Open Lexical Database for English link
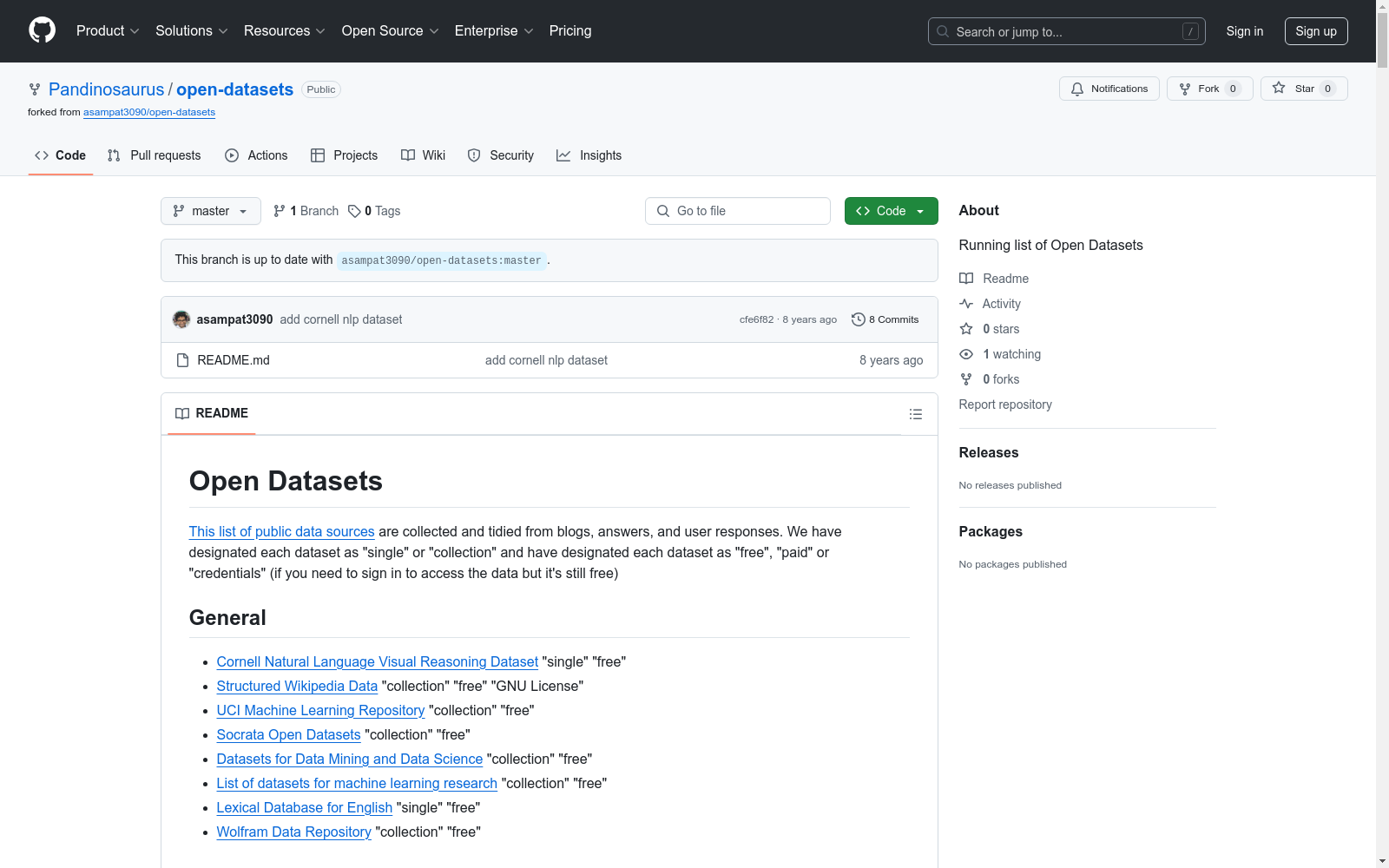 click(304, 807)
